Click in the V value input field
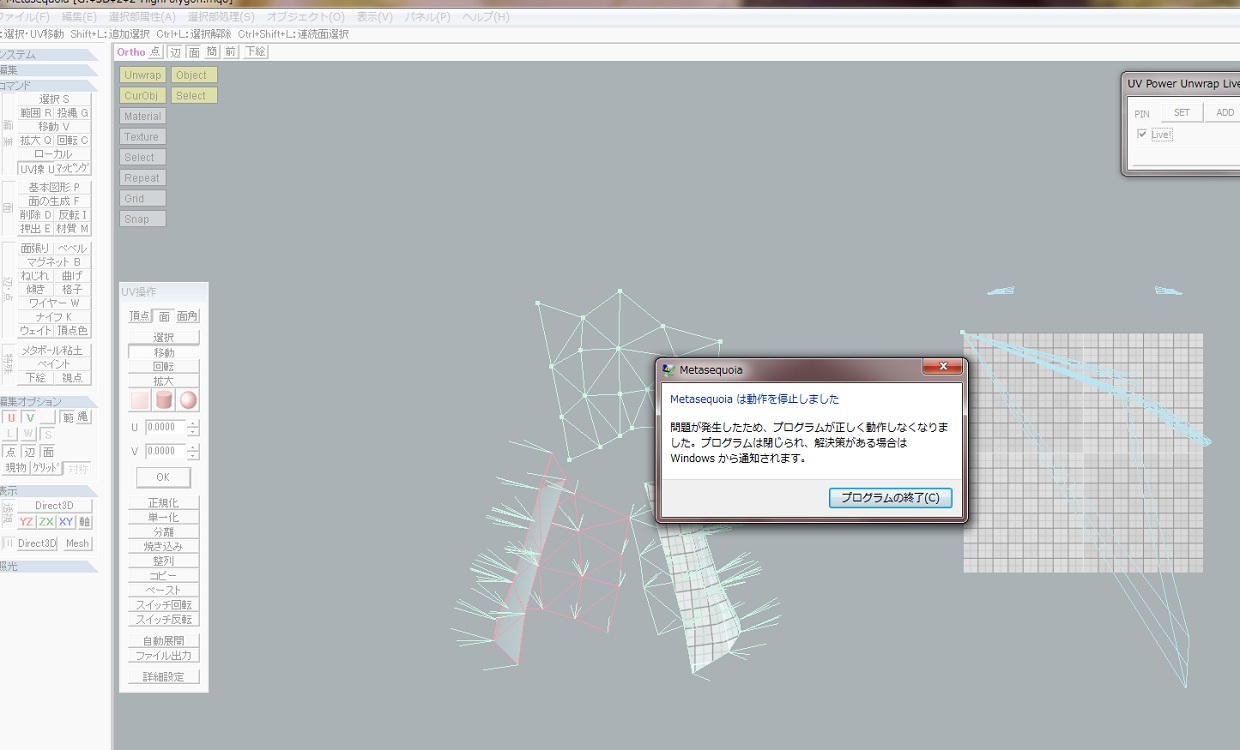Screen dimensions: 1240x750 [164, 451]
